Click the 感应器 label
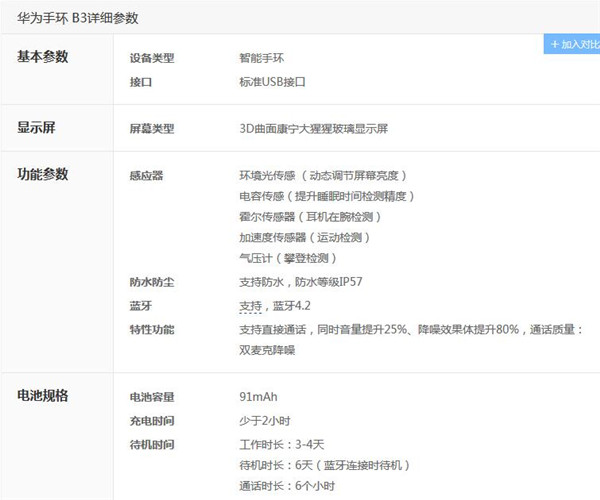Viewport: 600px width, 500px height. (x=147, y=176)
